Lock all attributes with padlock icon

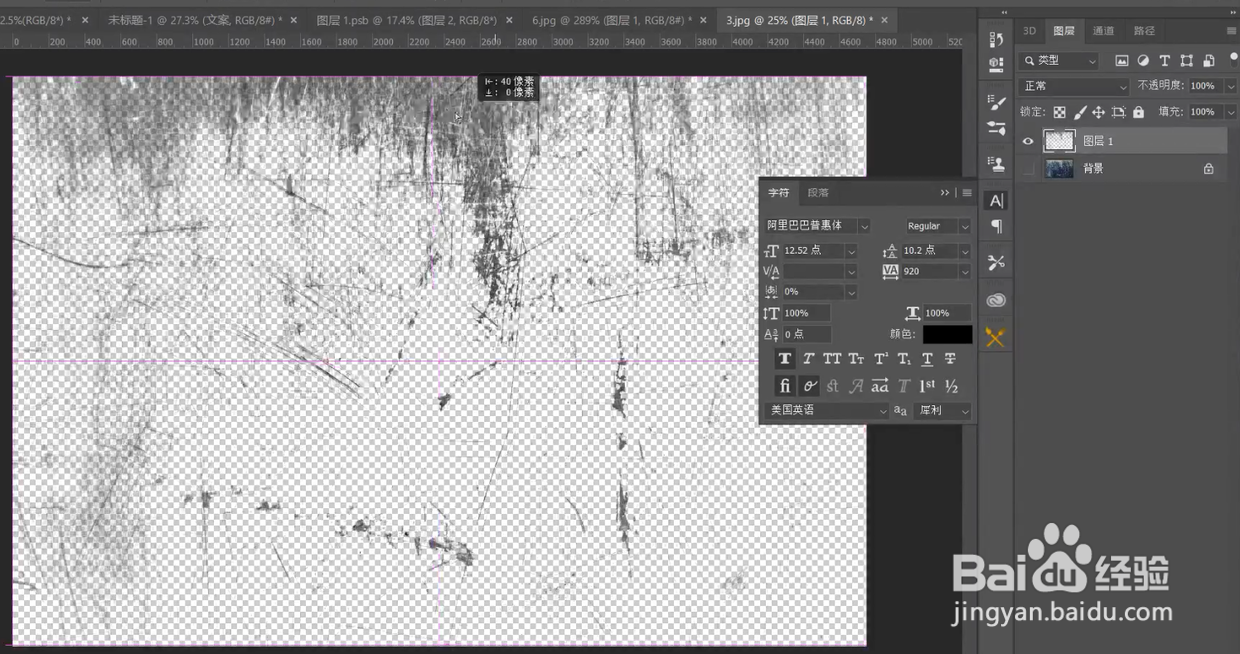[1138, 112]
